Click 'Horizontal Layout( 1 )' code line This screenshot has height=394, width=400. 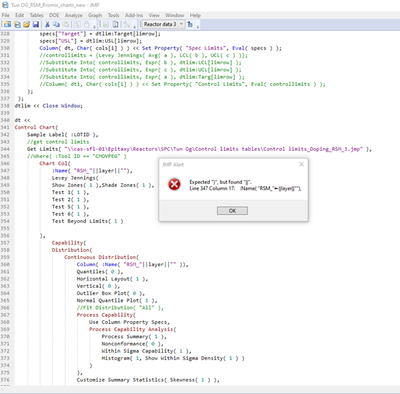click(x=112, y=279)
